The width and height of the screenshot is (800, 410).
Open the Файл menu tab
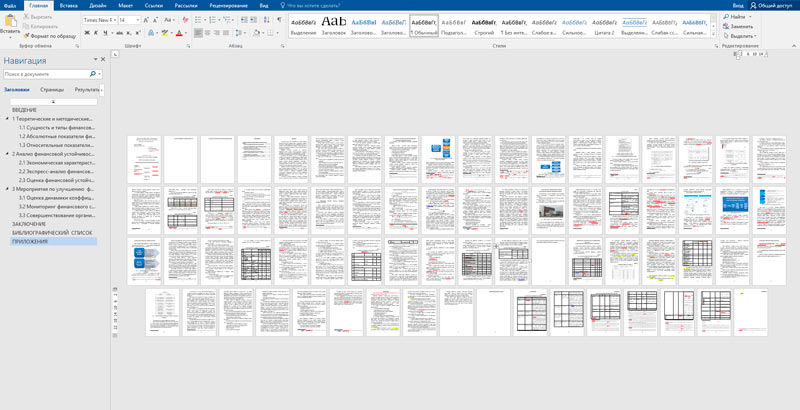point(10,6)
